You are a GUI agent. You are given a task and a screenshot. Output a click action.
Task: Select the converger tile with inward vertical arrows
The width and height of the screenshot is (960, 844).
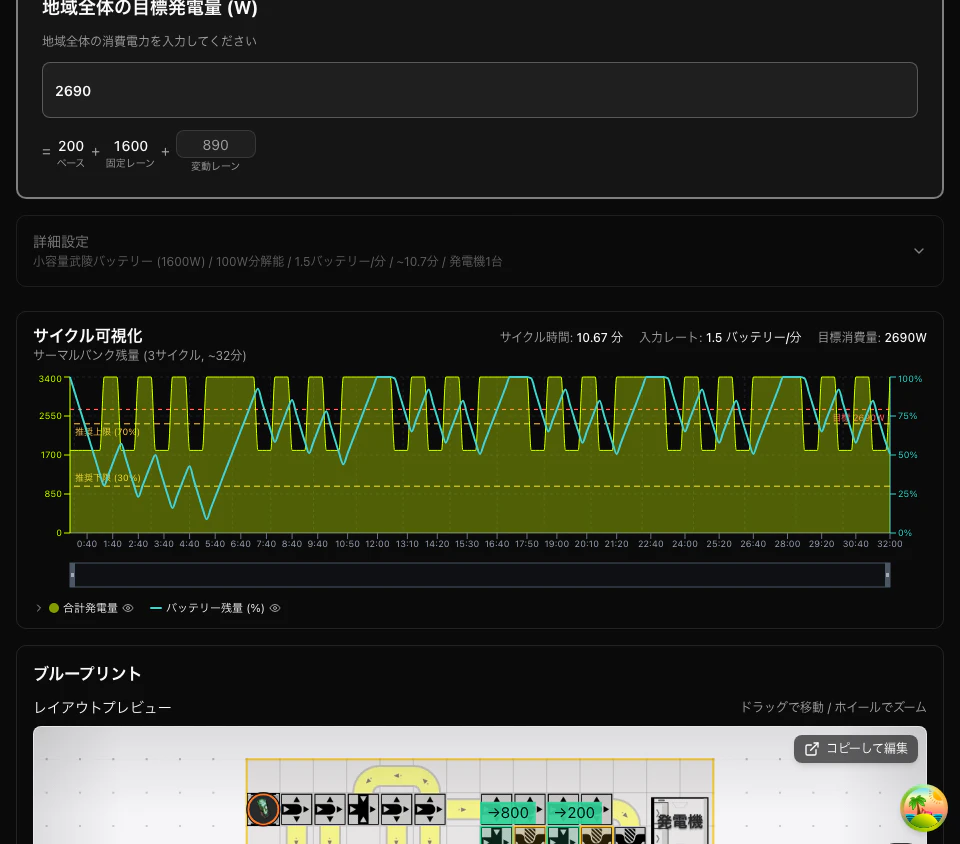tap(363, 809)
